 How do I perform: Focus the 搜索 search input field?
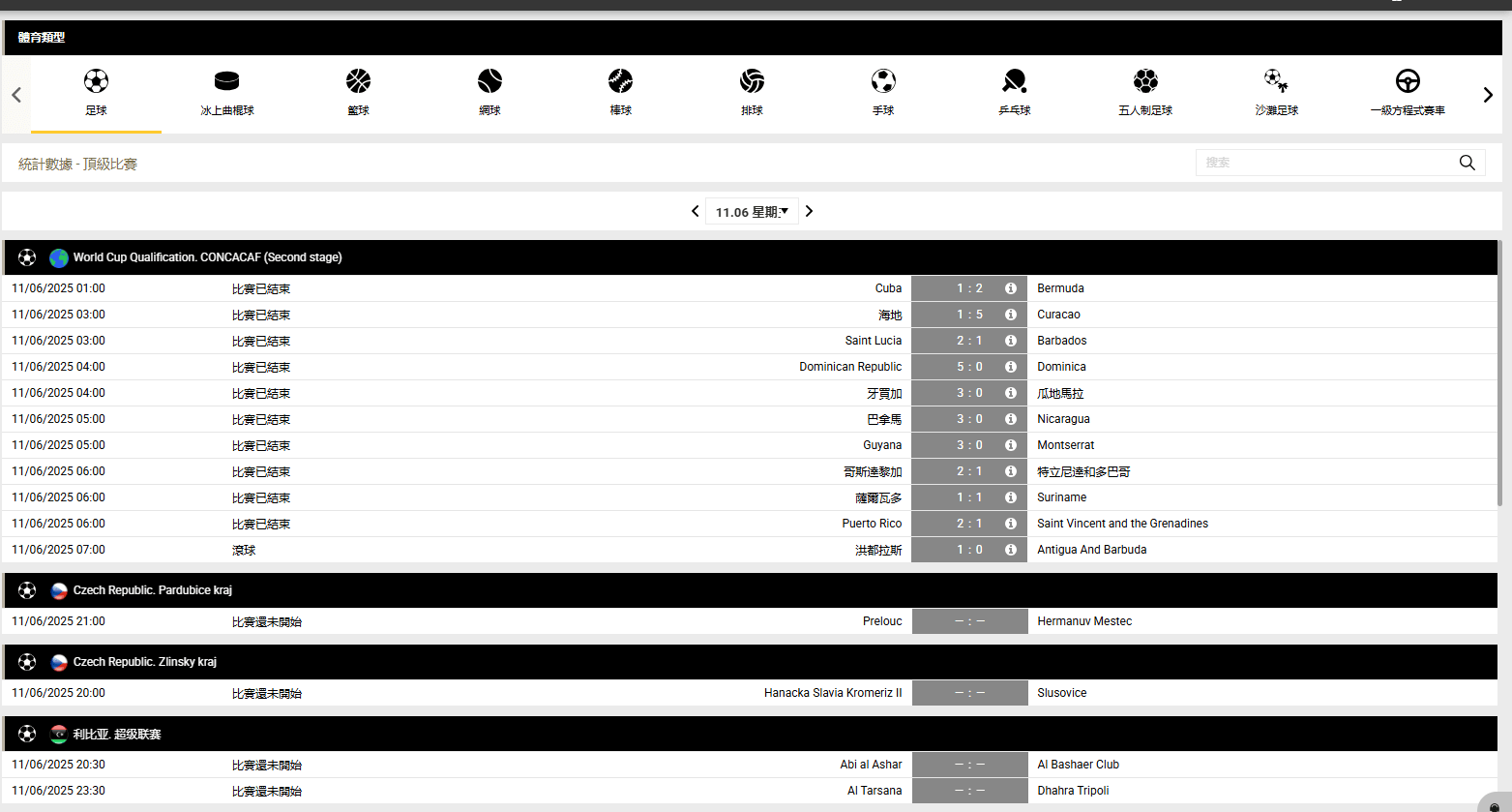pos(1325,163)
